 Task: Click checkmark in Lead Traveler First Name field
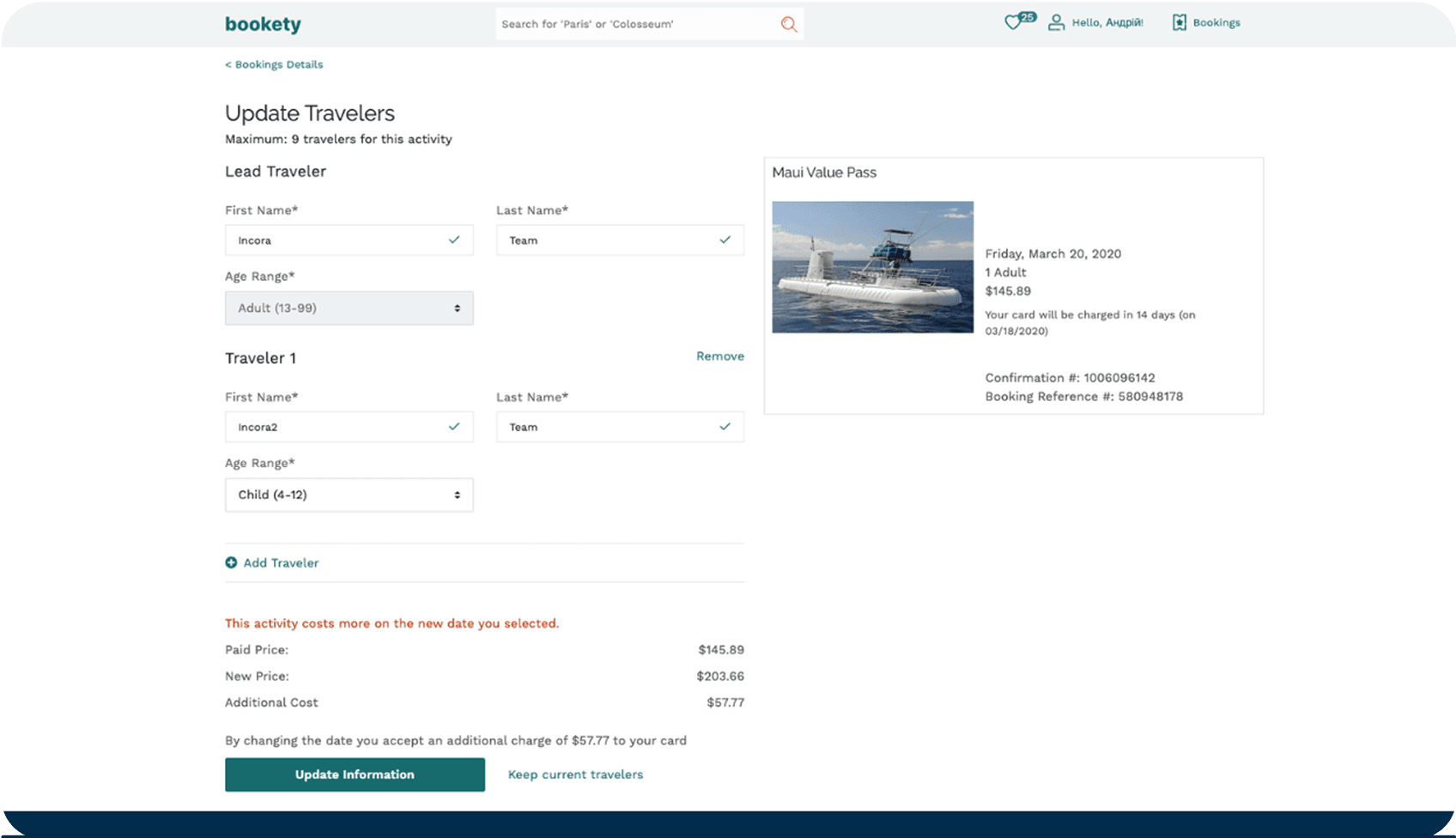coord(454,240)
